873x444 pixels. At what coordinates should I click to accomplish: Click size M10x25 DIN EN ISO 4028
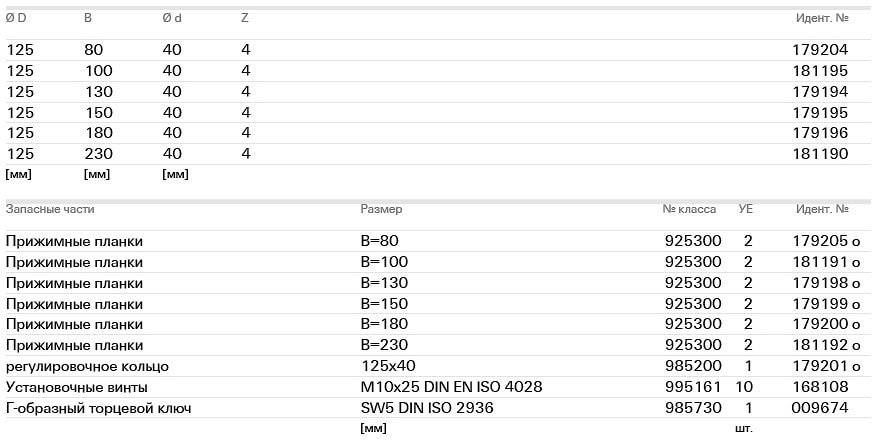point(452,387)
